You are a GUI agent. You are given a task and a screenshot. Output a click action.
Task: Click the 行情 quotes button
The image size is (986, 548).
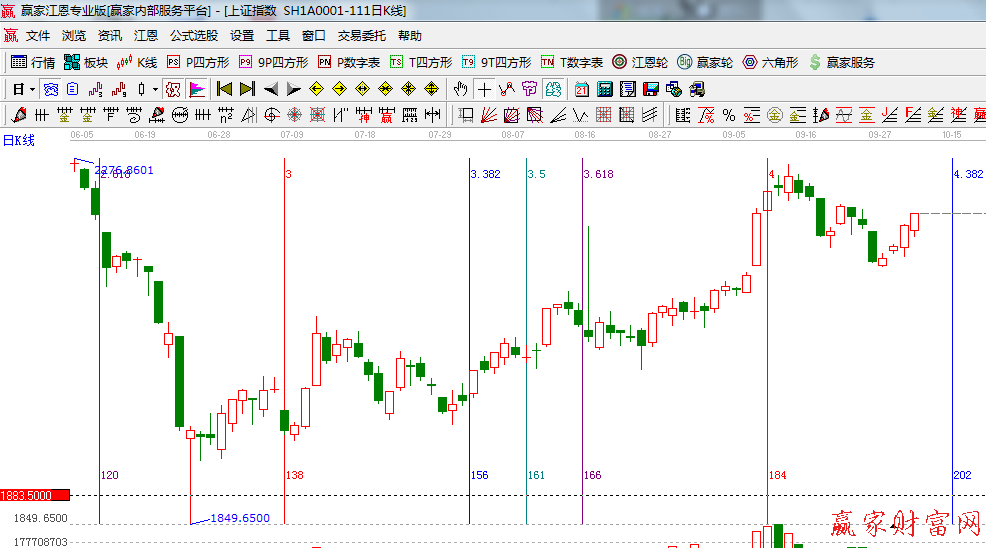[33, 62]
